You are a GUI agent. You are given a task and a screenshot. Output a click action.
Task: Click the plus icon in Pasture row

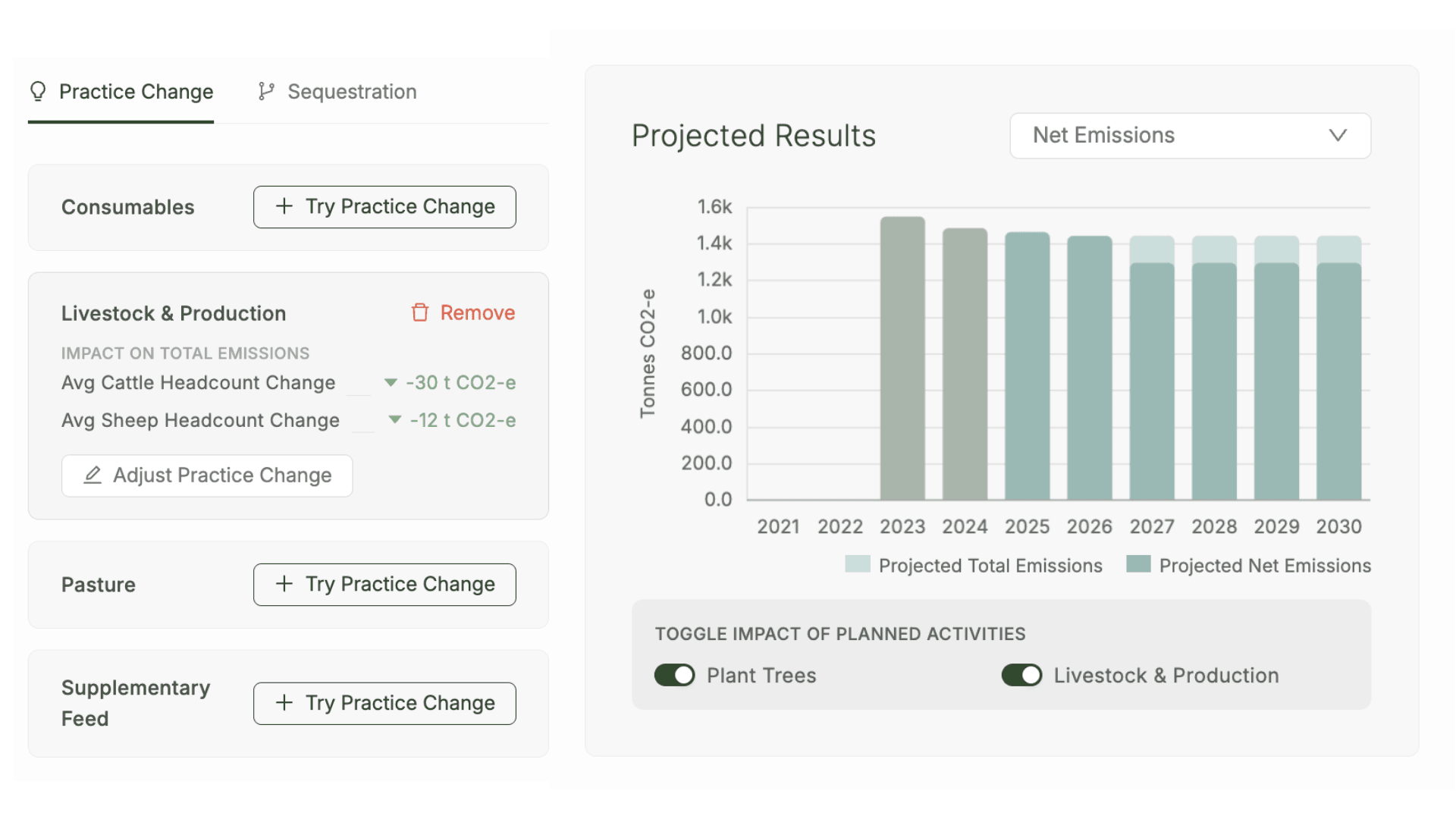pos(284,584)
